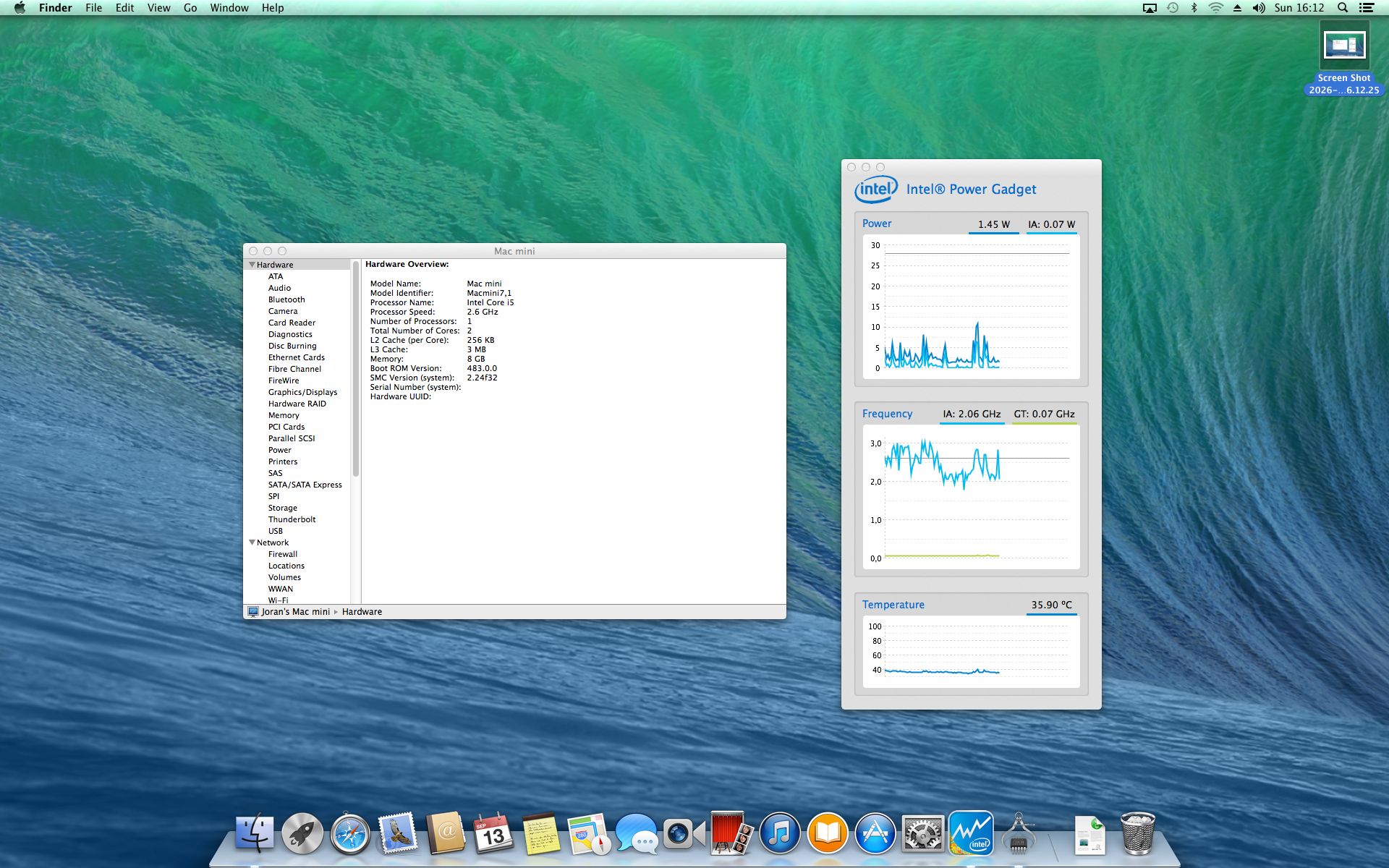
Task: Open Maps icon in dock
Action: 589,833
